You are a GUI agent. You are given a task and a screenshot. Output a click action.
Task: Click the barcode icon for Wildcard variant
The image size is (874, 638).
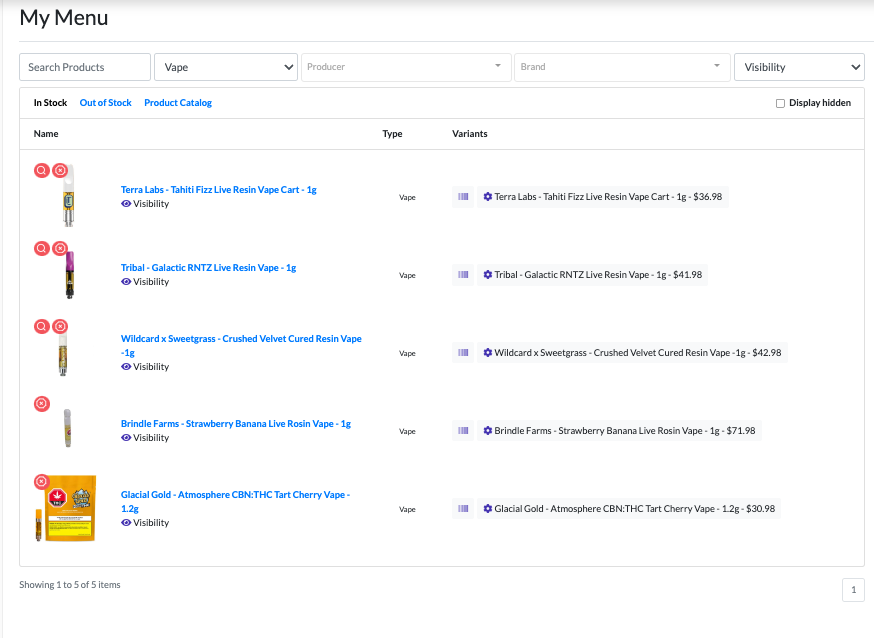coord(463,353)
